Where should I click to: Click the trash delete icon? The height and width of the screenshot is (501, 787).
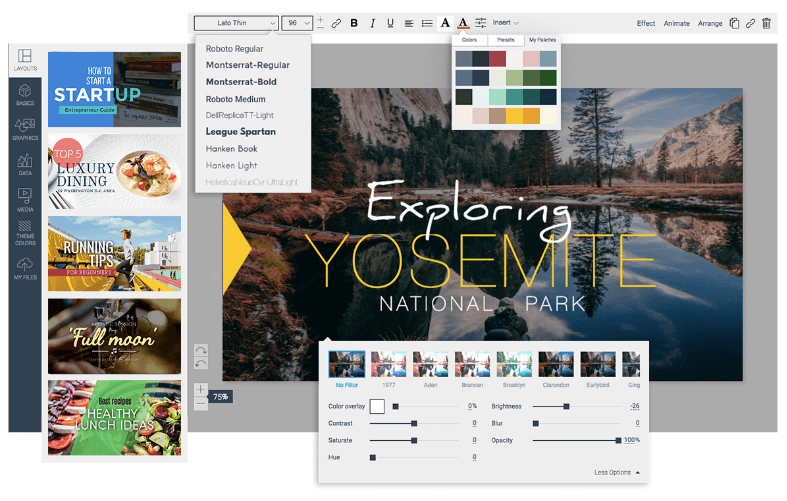(767, 23)
